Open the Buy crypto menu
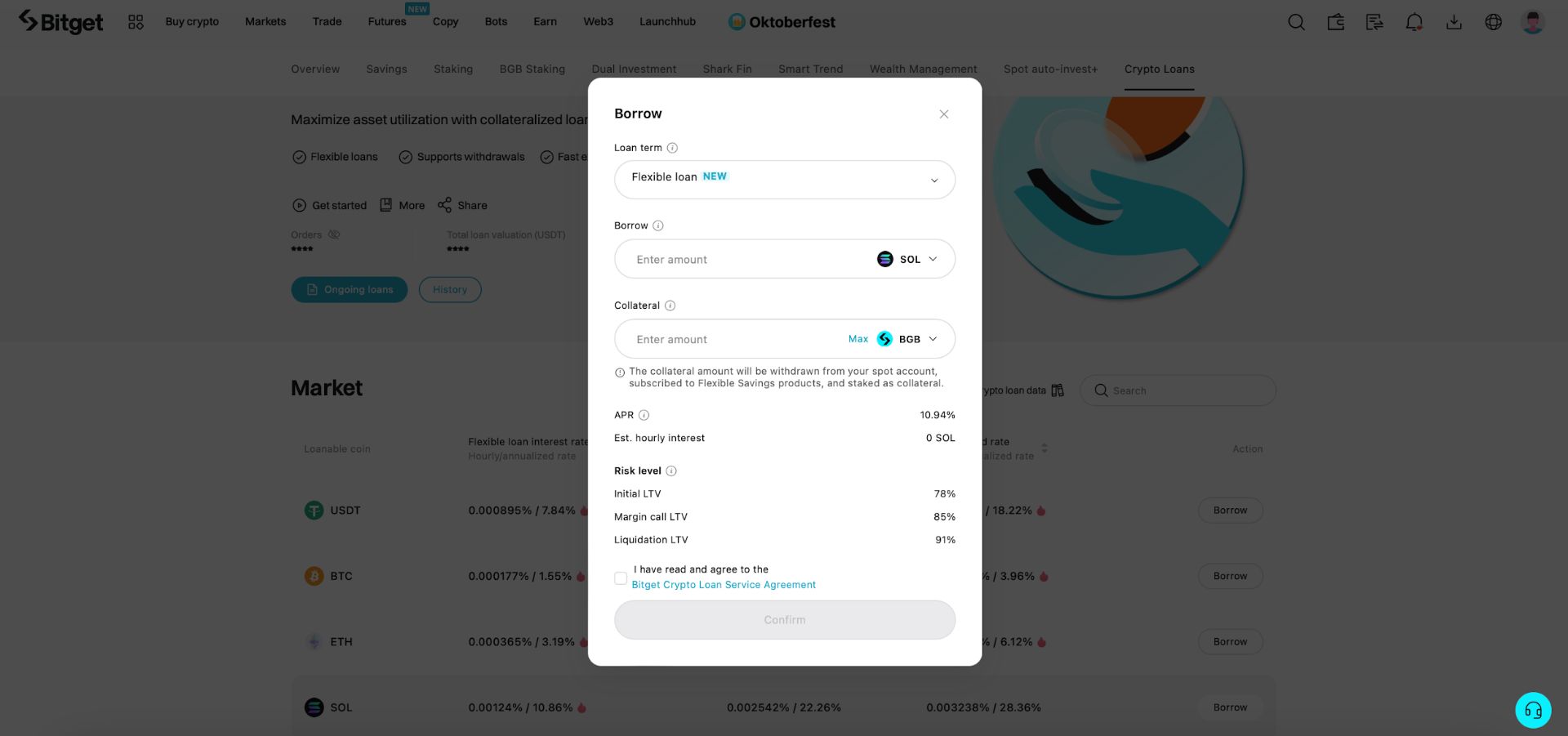Image resolution: width=1568 pixels, height=736 pixels. click(192, 22)
